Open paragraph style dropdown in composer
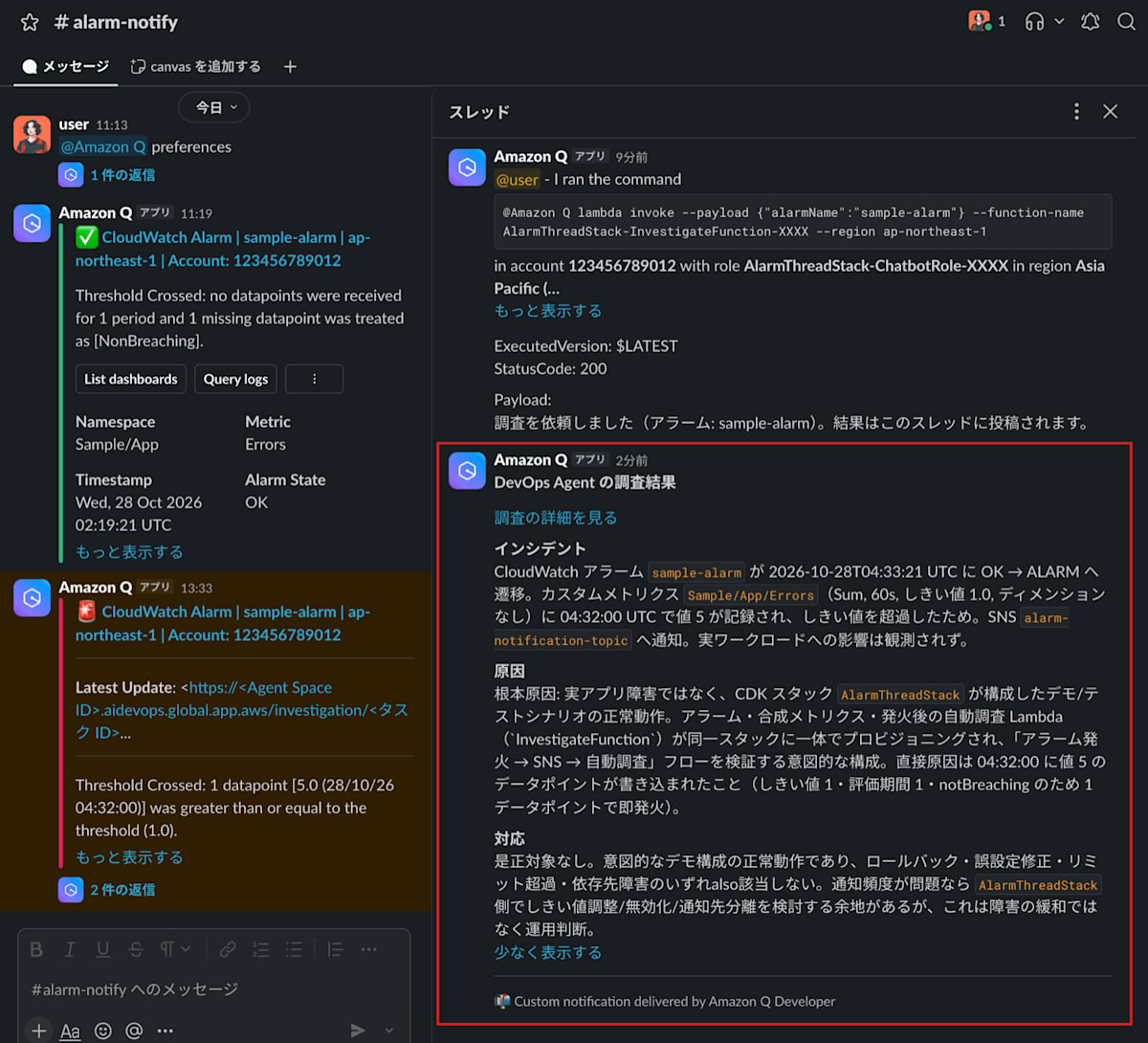Screen dimensions: 1148x1043 coord(175,949)
